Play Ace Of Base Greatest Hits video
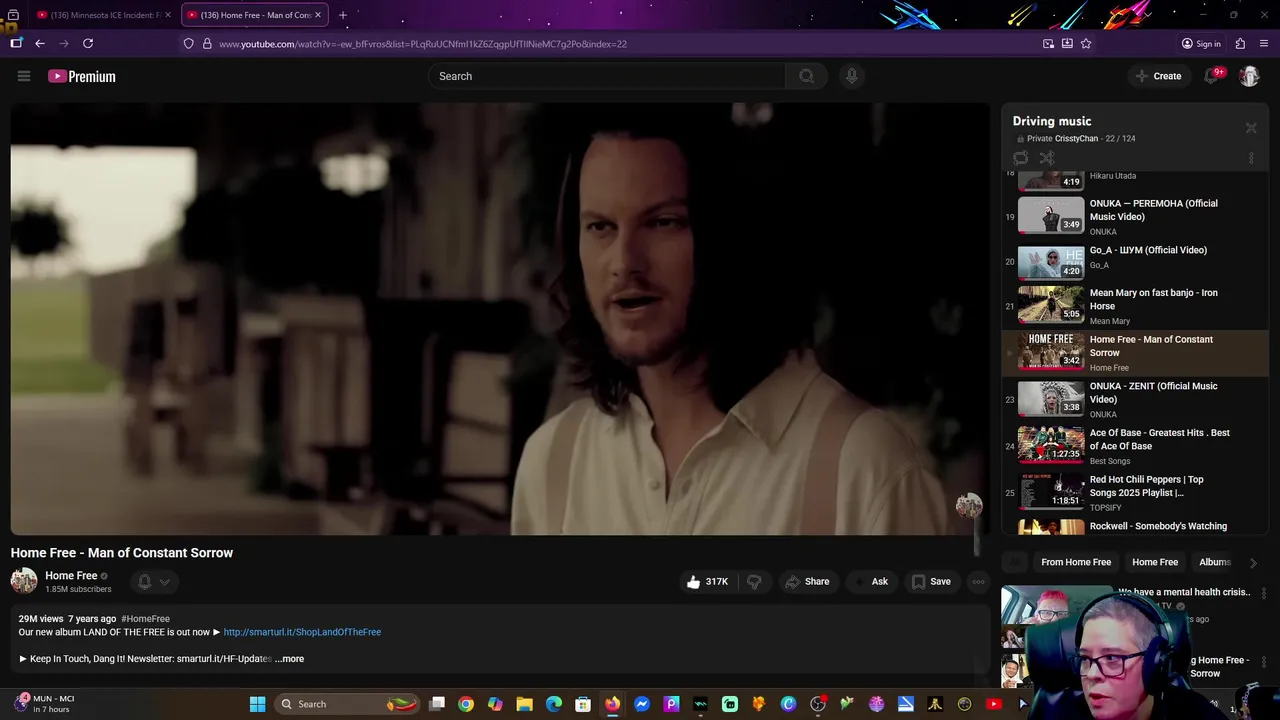The image size is (1280, 720). (x=1135, y=446)
